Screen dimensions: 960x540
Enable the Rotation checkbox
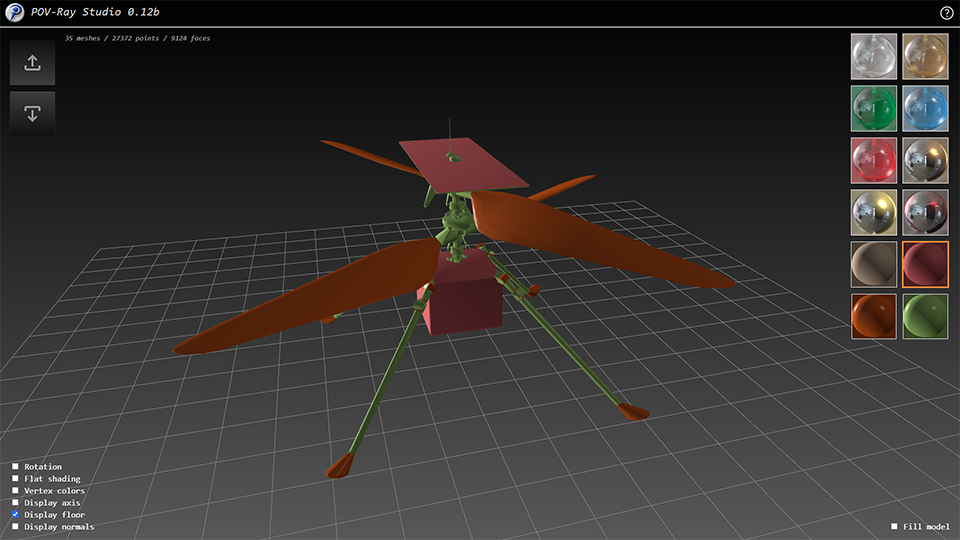(x=16, y=467)
